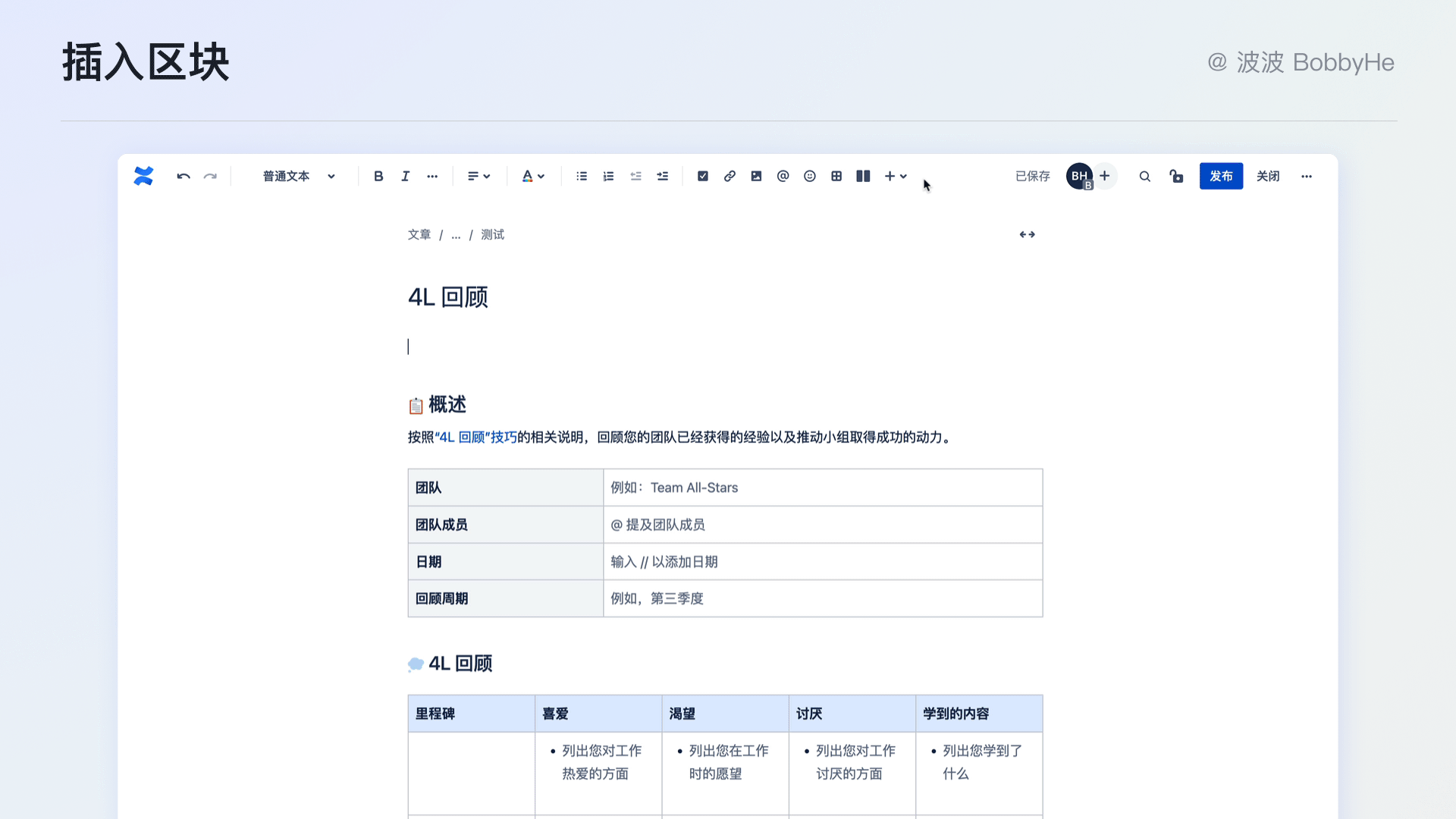Viewport: 1456px width, 819px height.
Task: Insert a table from the toolbar
Action: 836,176
